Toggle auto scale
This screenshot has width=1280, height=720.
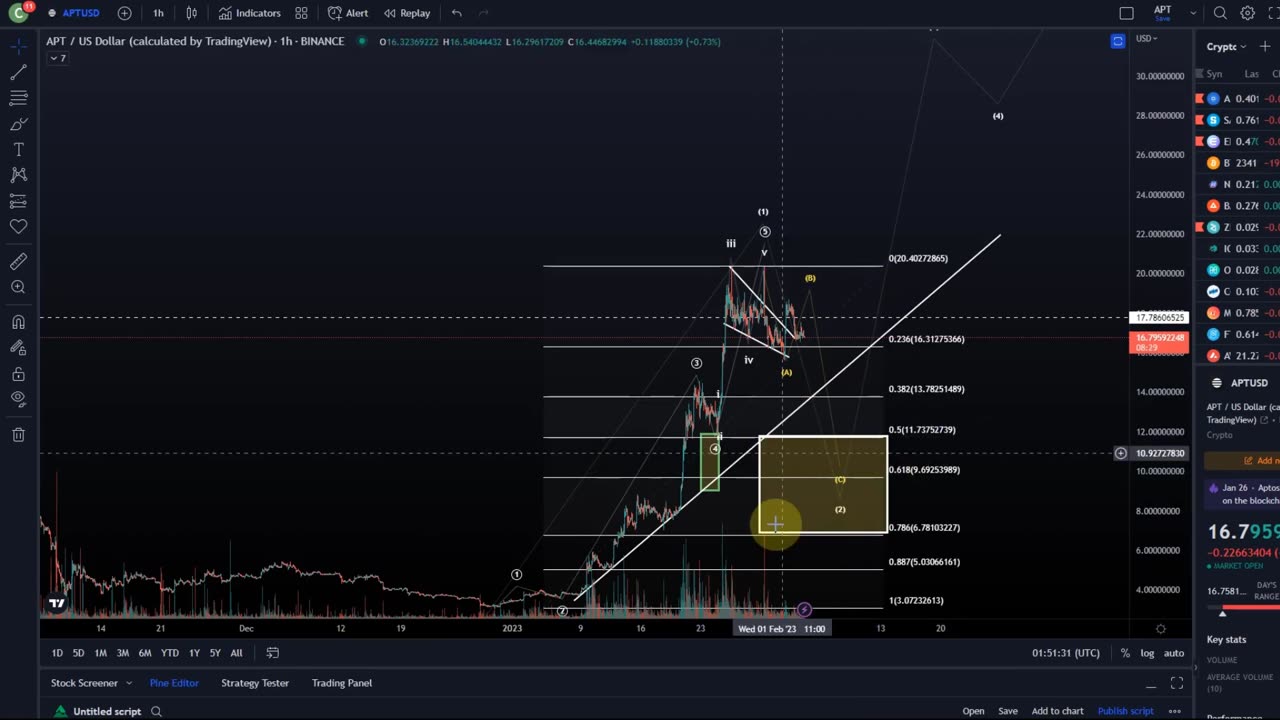click(x=1174, y=653)
